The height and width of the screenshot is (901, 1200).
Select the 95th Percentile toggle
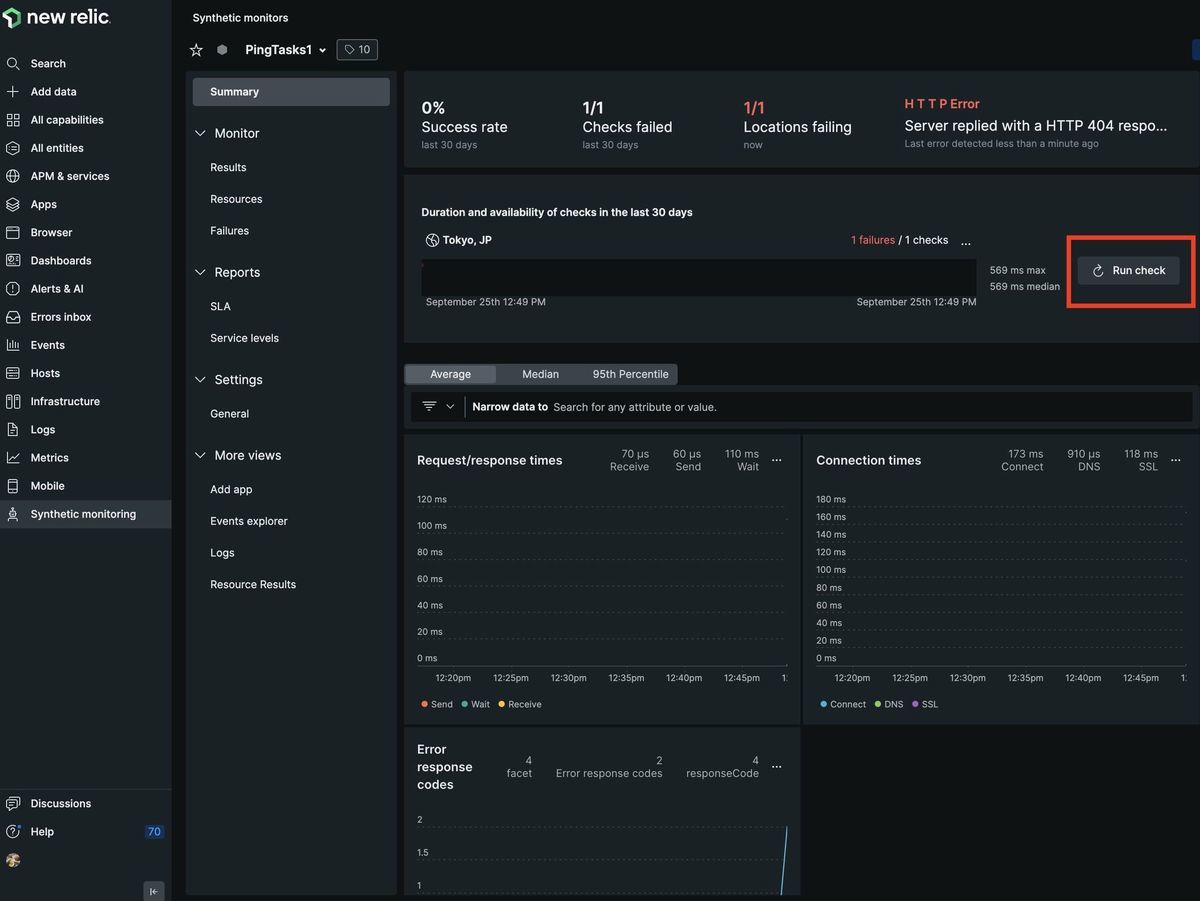coord(630,374)
